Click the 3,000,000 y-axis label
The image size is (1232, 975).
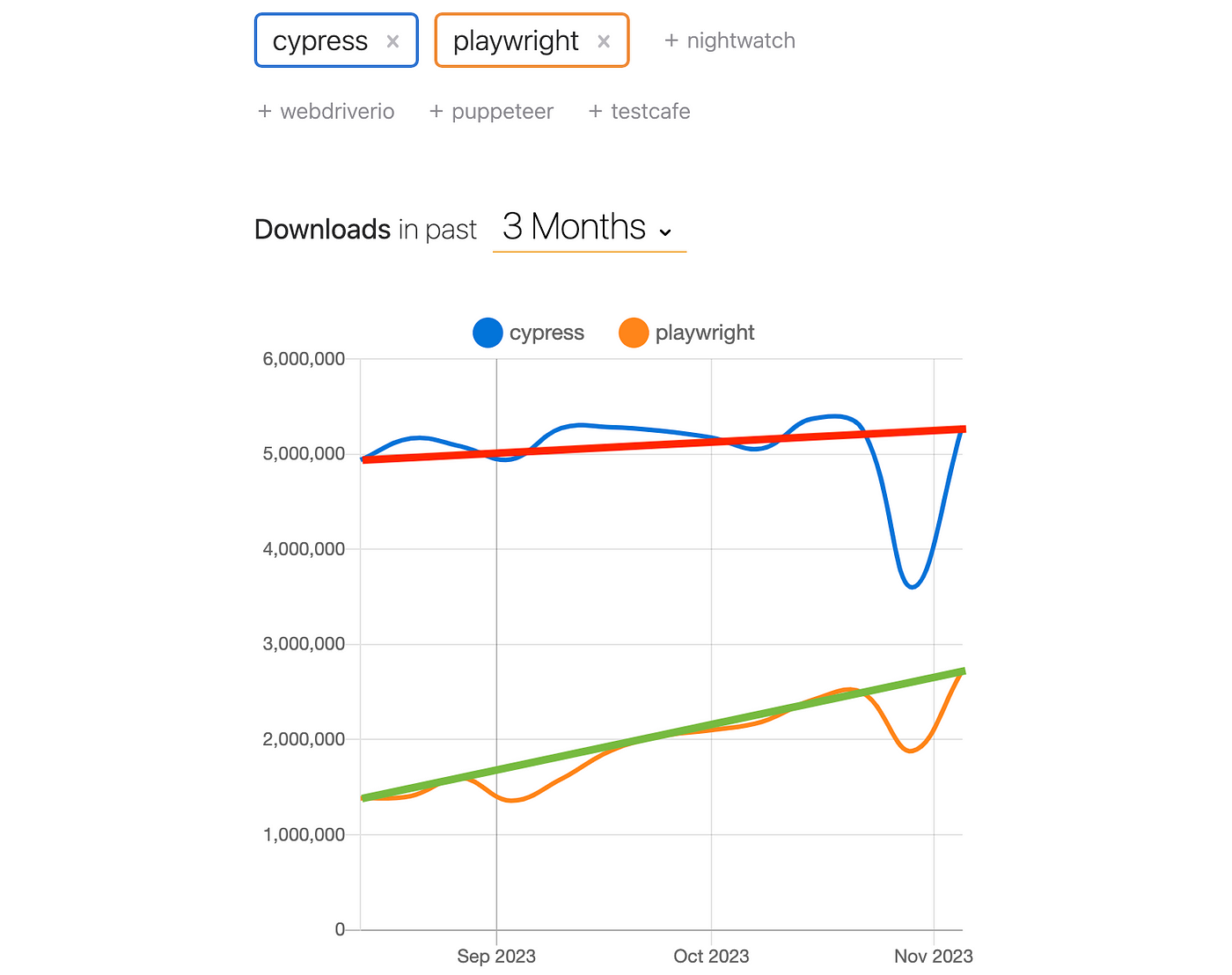[304, 644]
